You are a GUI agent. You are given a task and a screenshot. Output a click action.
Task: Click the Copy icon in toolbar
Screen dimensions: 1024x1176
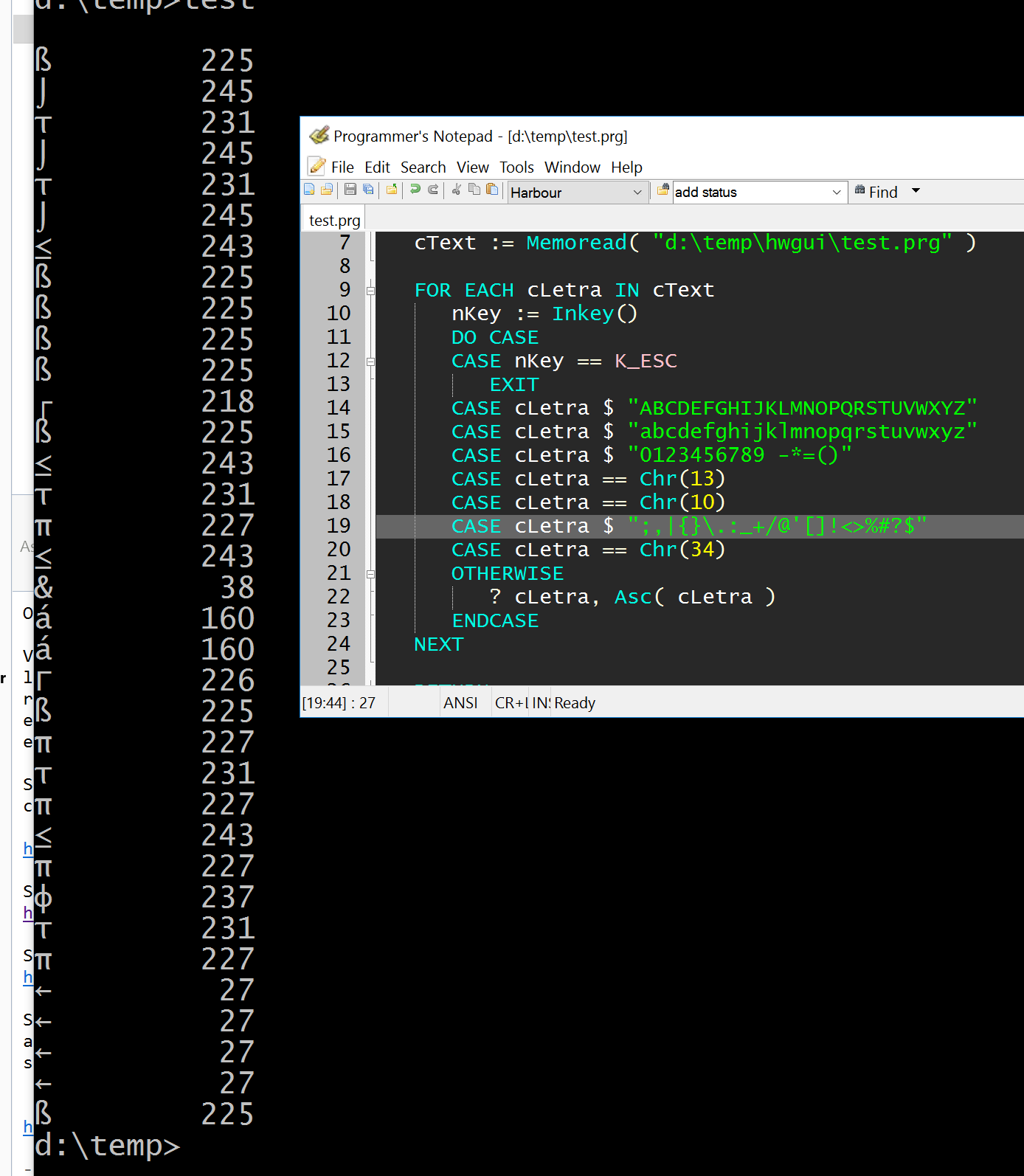coord(474,190)
